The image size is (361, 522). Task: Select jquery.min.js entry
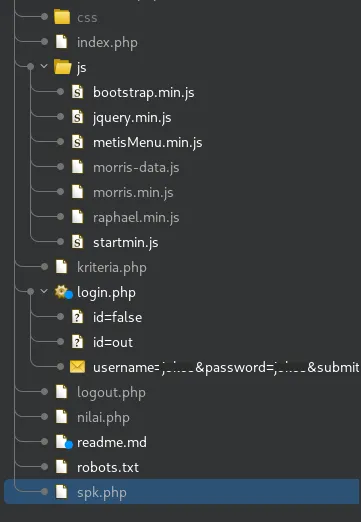click(x=132, y=118)
